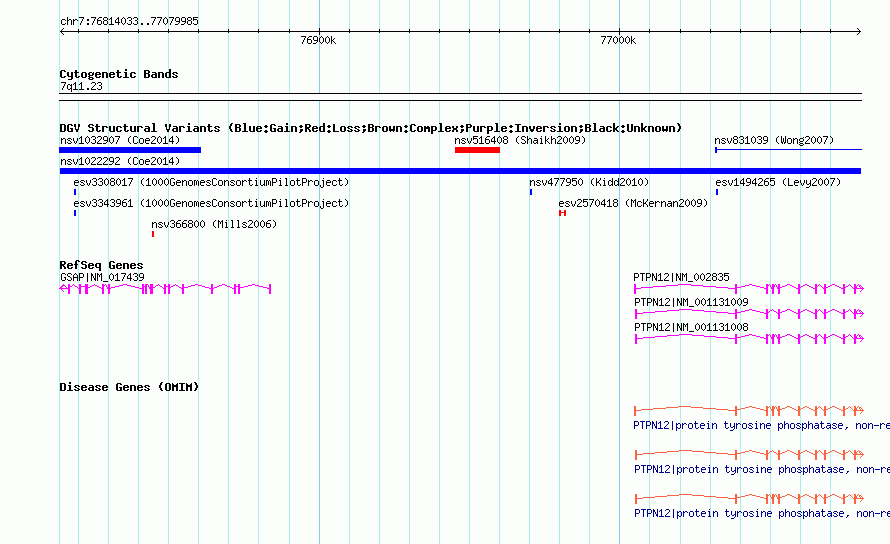Select the red nsv516408 loss variant bar
The width and height of the screenshot is (890, 544).
tap(477, 150)
